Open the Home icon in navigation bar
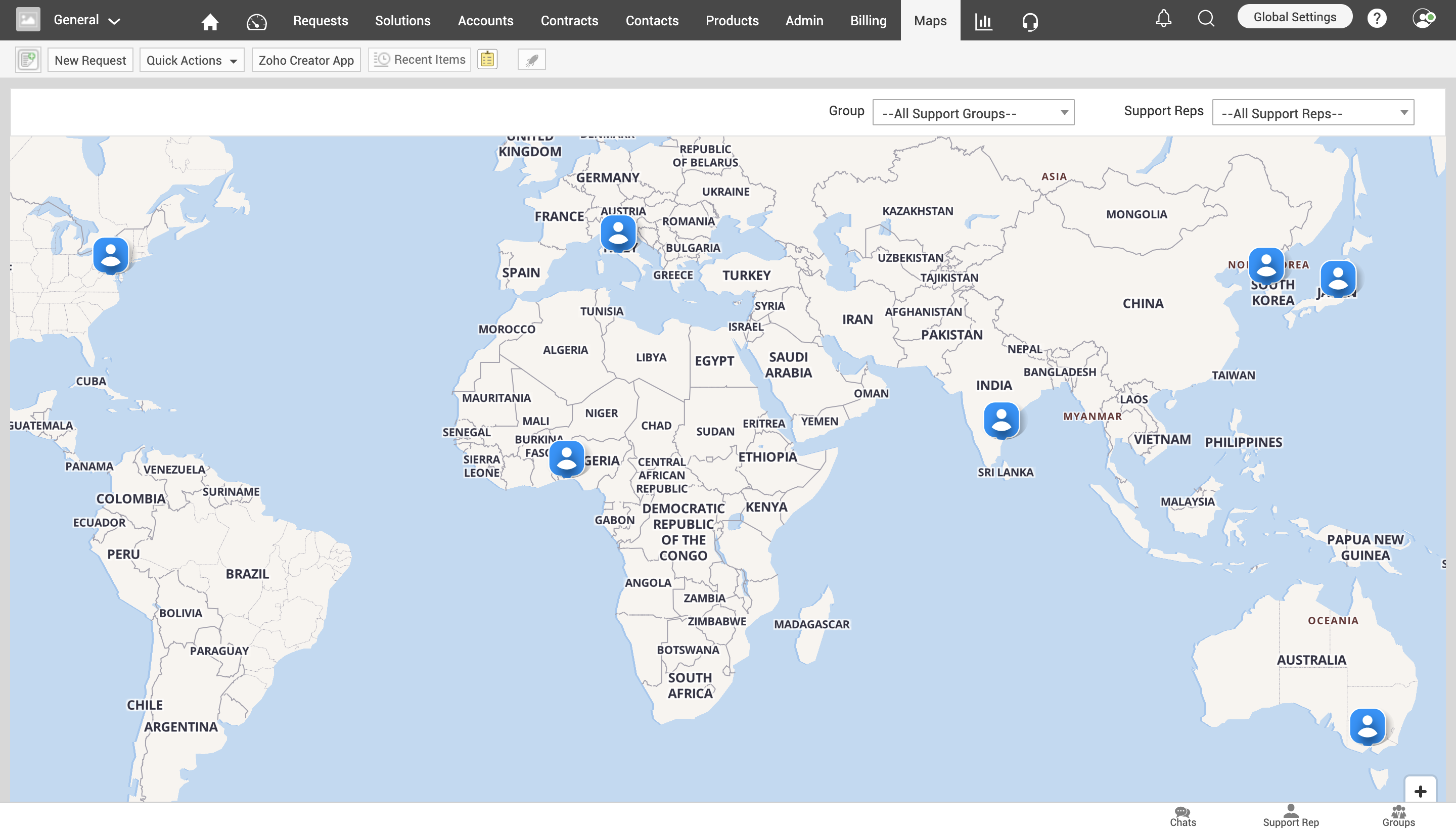This screenshot has height=830, width=1456. click(x=210, y=21)
